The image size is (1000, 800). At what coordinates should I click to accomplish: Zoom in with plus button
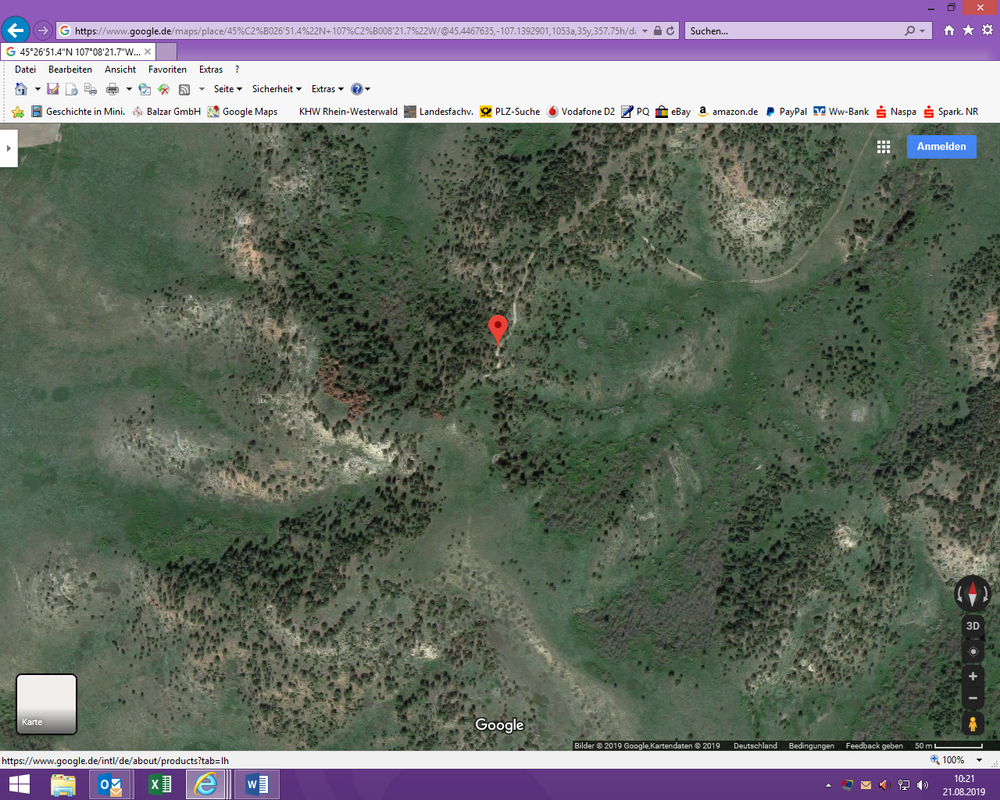coord(973,676)
